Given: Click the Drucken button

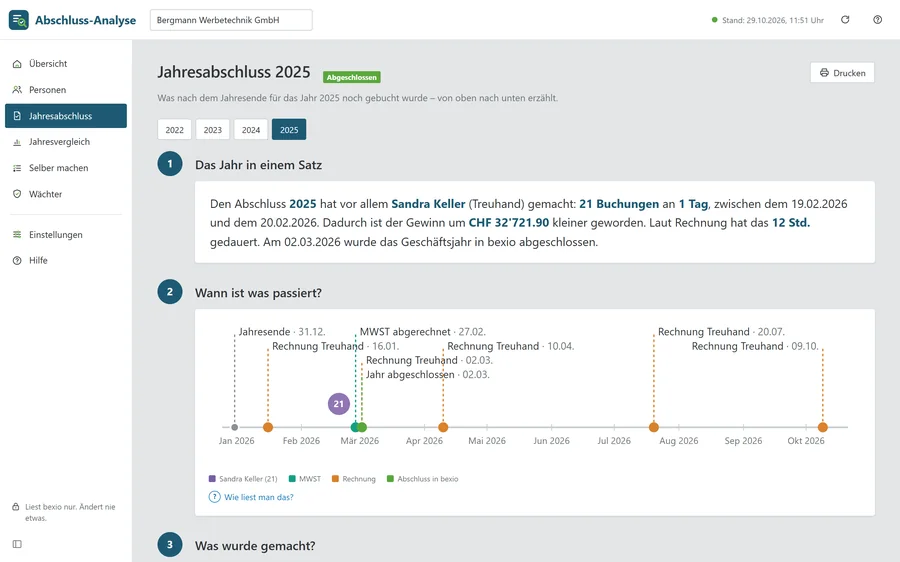Looking at the screenshot, I should [842, 73].
